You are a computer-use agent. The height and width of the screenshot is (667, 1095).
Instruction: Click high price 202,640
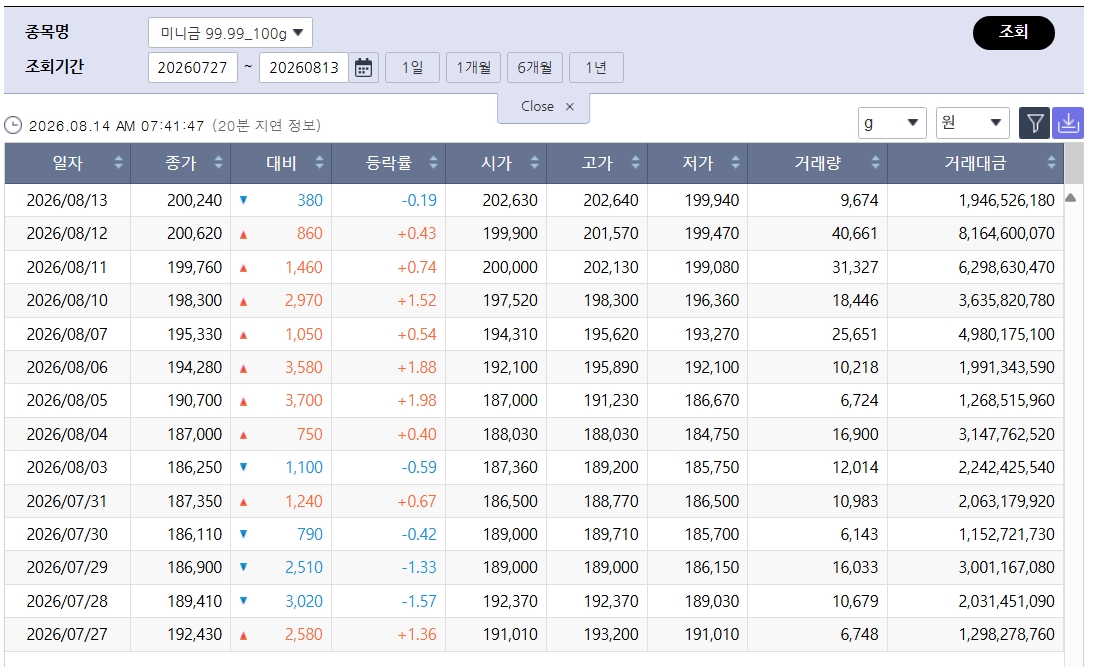pyautogui.click(x=611, y=200)
